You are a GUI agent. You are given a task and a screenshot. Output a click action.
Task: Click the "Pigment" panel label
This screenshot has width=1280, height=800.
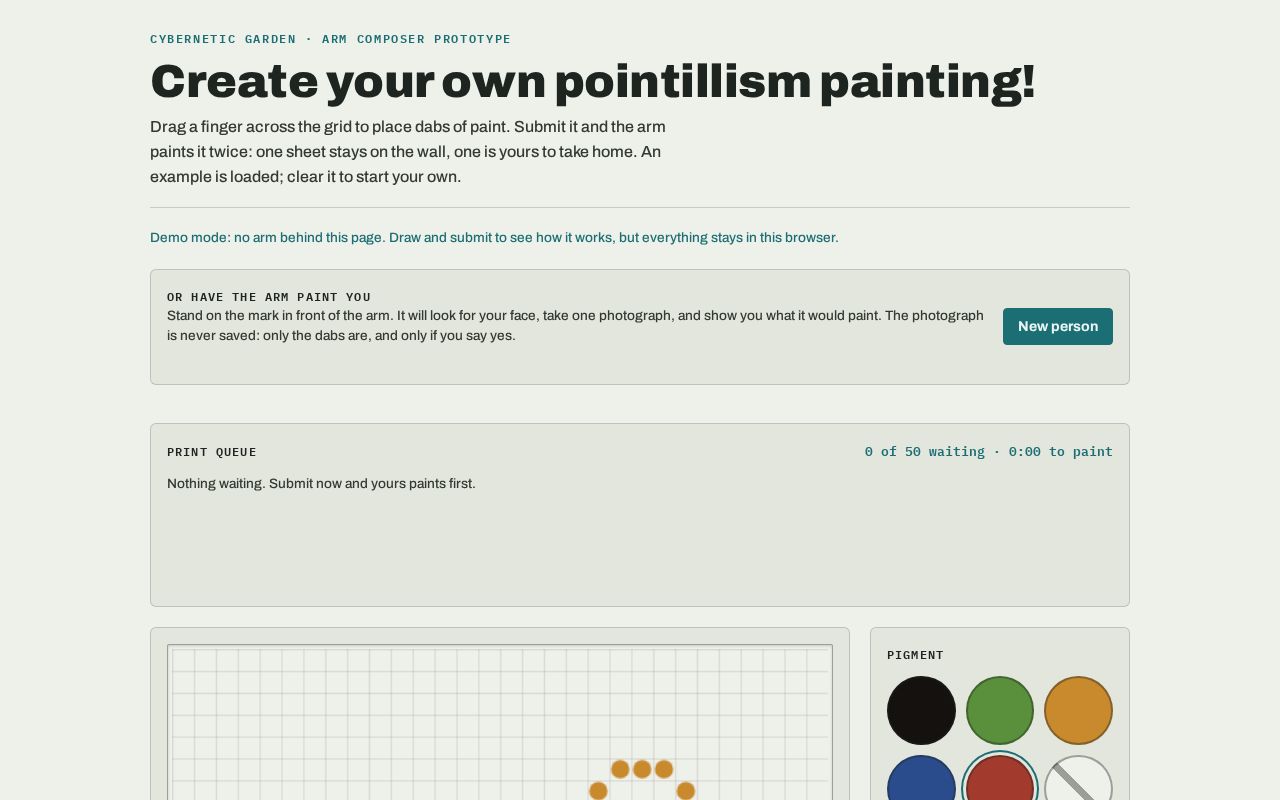tap(915, 655)
